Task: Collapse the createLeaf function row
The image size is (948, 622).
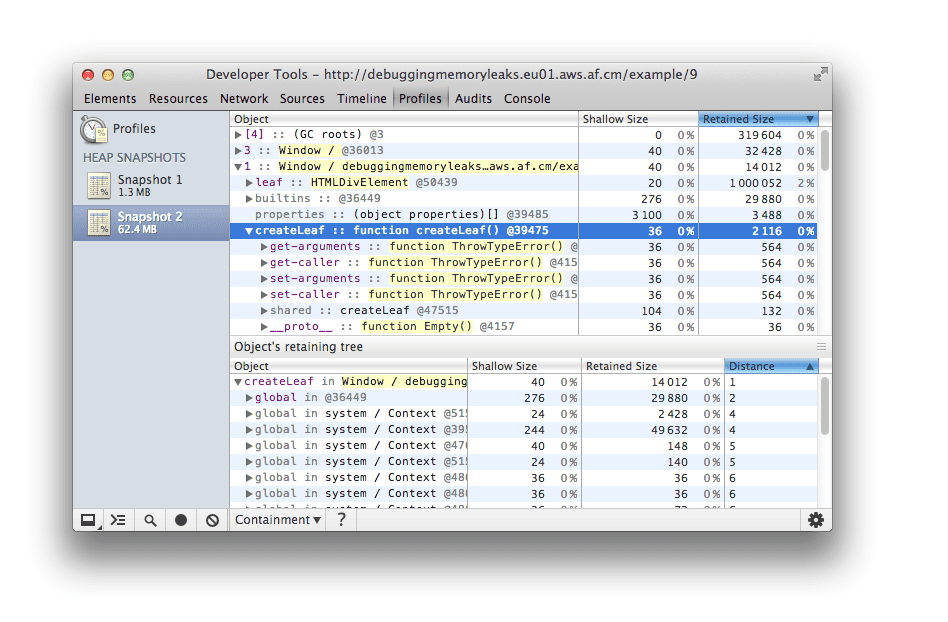Action: 249,231
